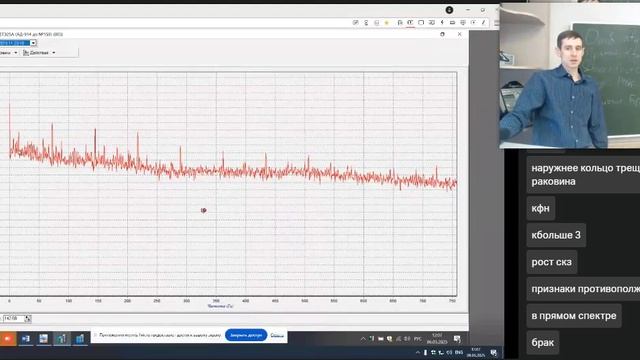Click the РУС language indicator
This screenshot has height=360, width=640.
click(418, 339)
